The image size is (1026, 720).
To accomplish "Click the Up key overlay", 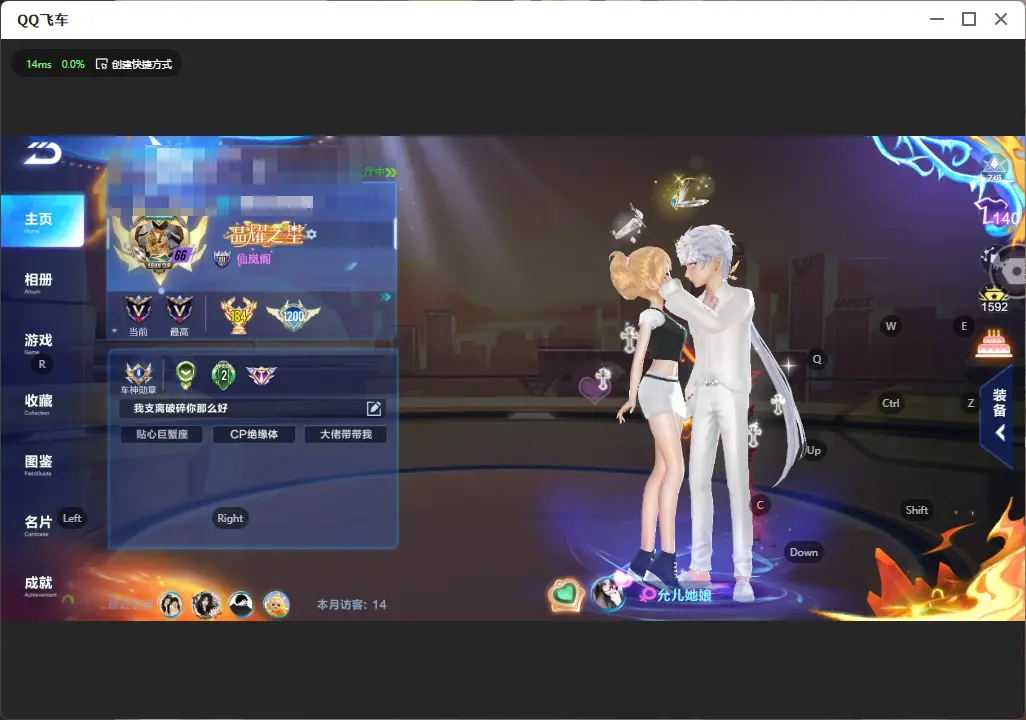I will coord(813,450).
